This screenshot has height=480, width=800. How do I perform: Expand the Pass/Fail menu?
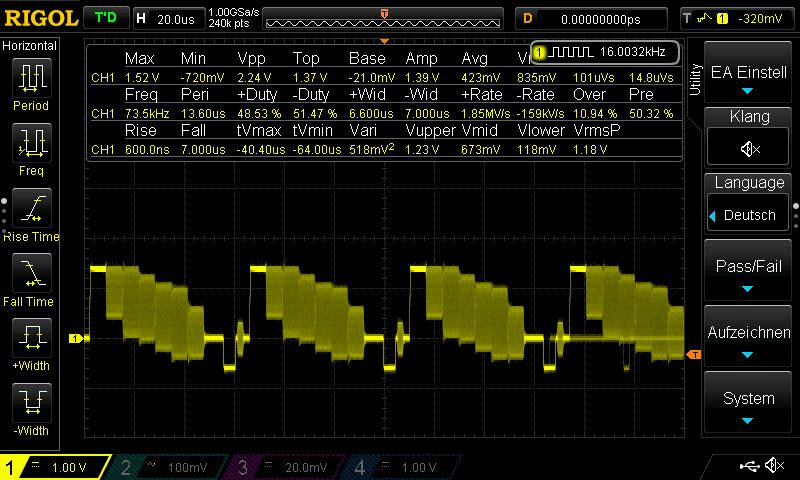[748, 275]
